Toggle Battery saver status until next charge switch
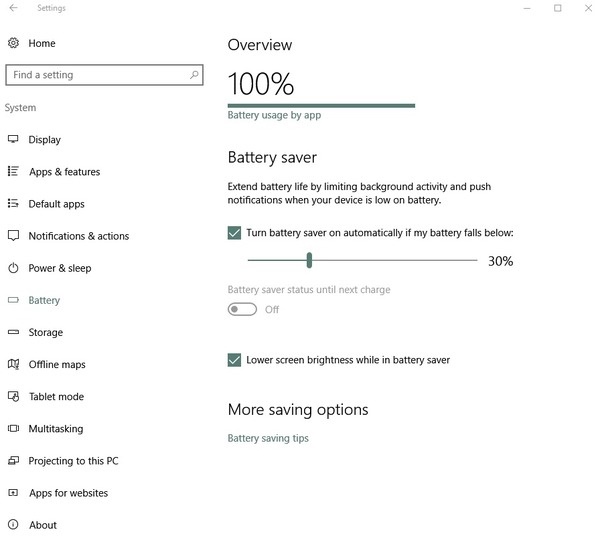The image size is (600, 538). pyautogui.click(x=242, y=309)
